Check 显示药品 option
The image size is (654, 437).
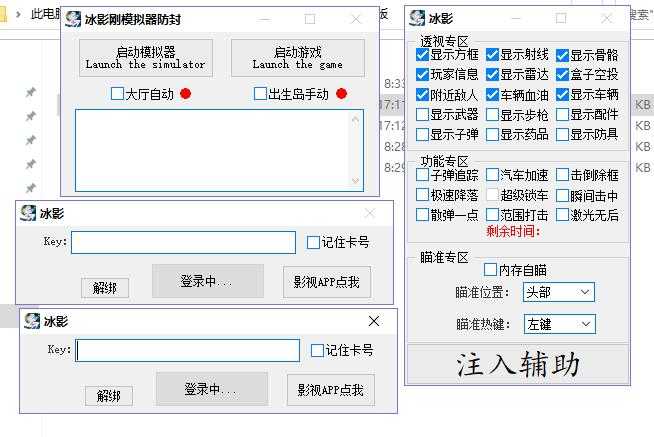pos(493,134)
